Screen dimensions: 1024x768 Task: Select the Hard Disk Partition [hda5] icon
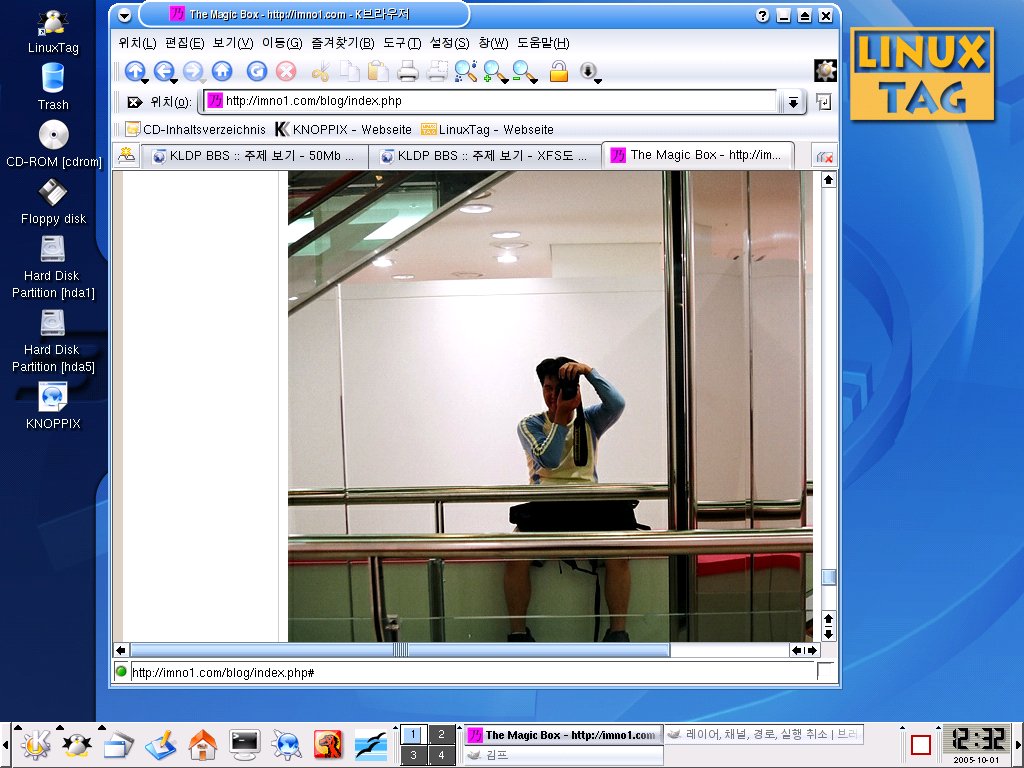53,341
